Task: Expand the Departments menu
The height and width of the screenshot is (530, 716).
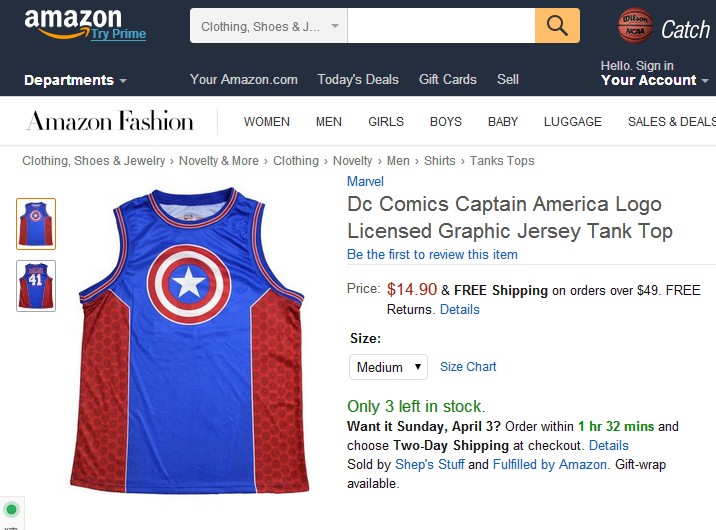Action: [75, 80]
